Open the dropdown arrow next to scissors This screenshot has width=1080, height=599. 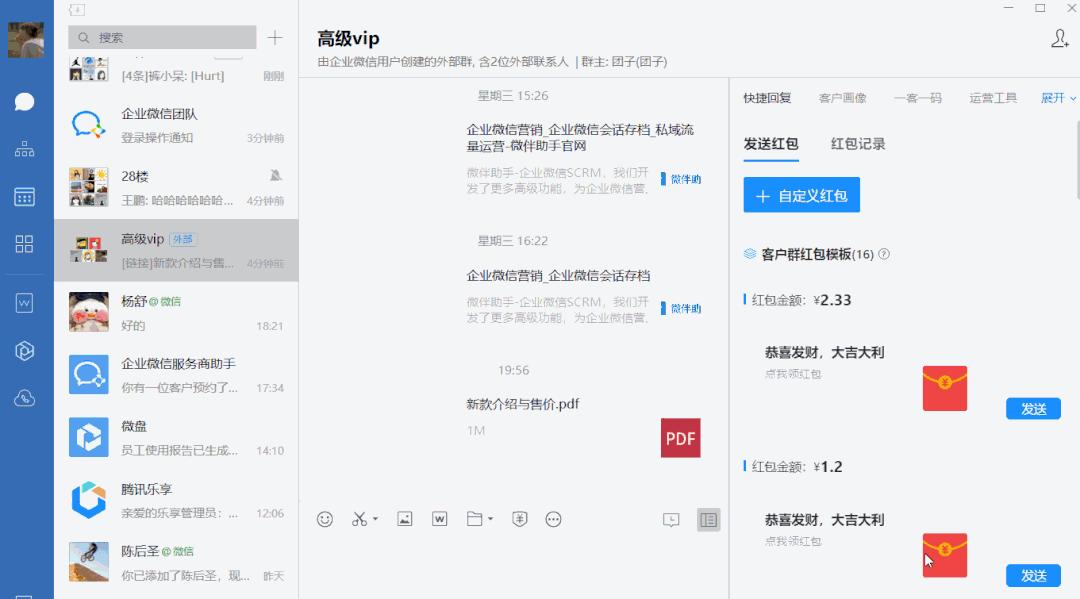click(375, 519)
